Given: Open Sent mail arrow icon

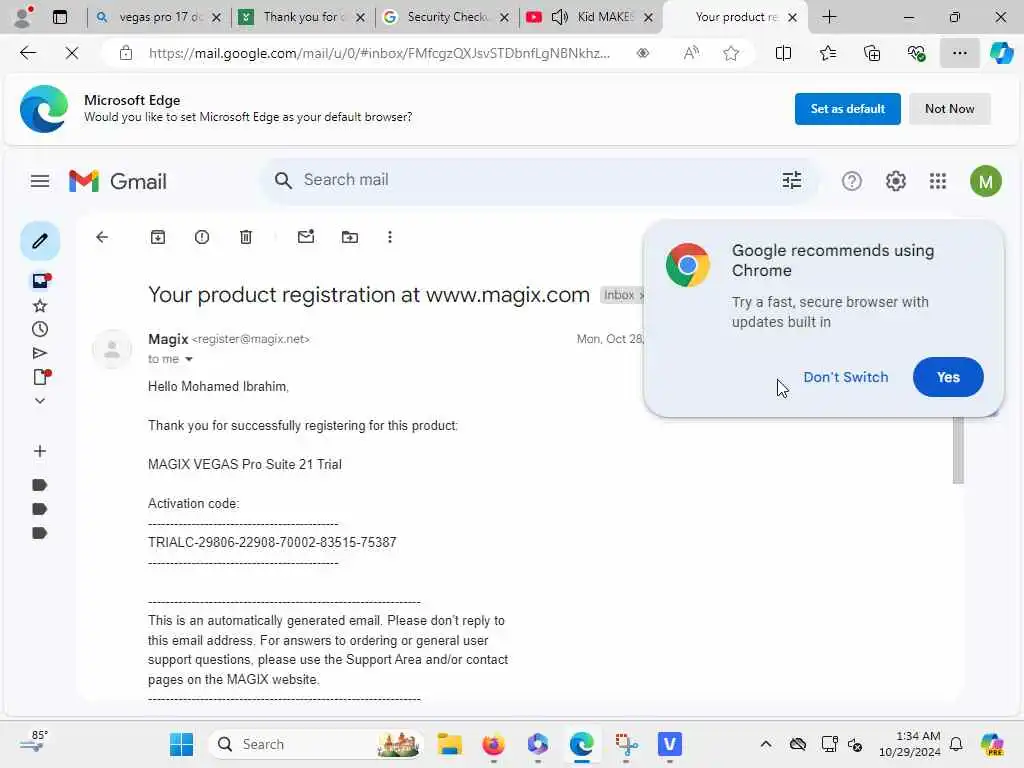Looking at the screenshot, I should point(40,353).
